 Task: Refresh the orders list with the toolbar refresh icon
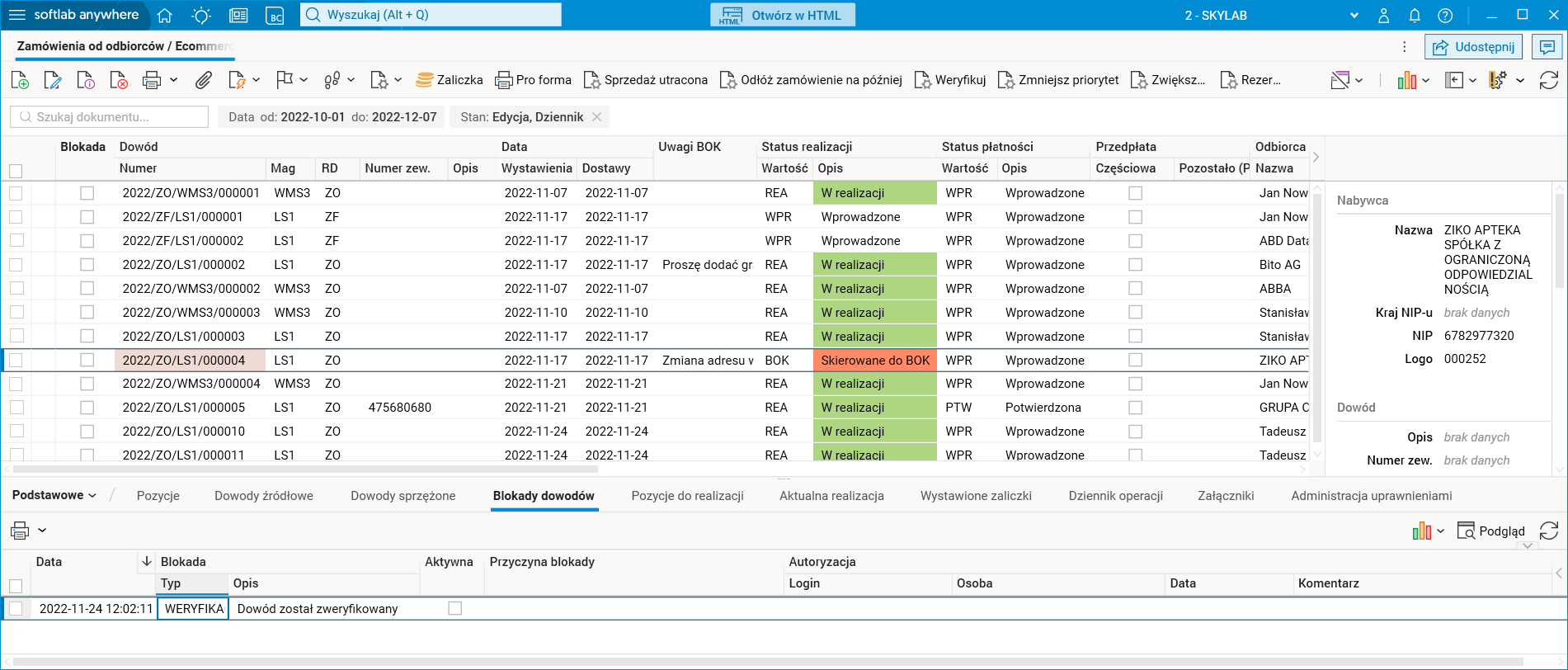pos(1548,80)
